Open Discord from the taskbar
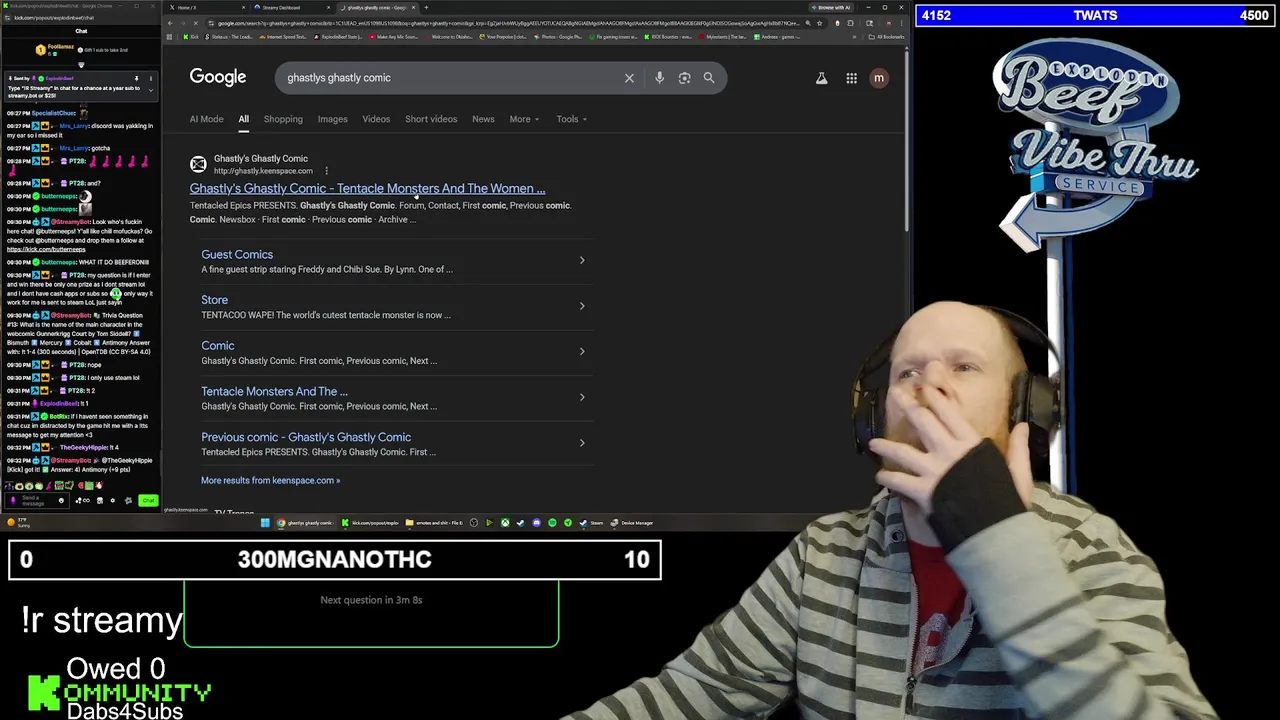This screenshot has width=1280, height=720. (536, 523)
